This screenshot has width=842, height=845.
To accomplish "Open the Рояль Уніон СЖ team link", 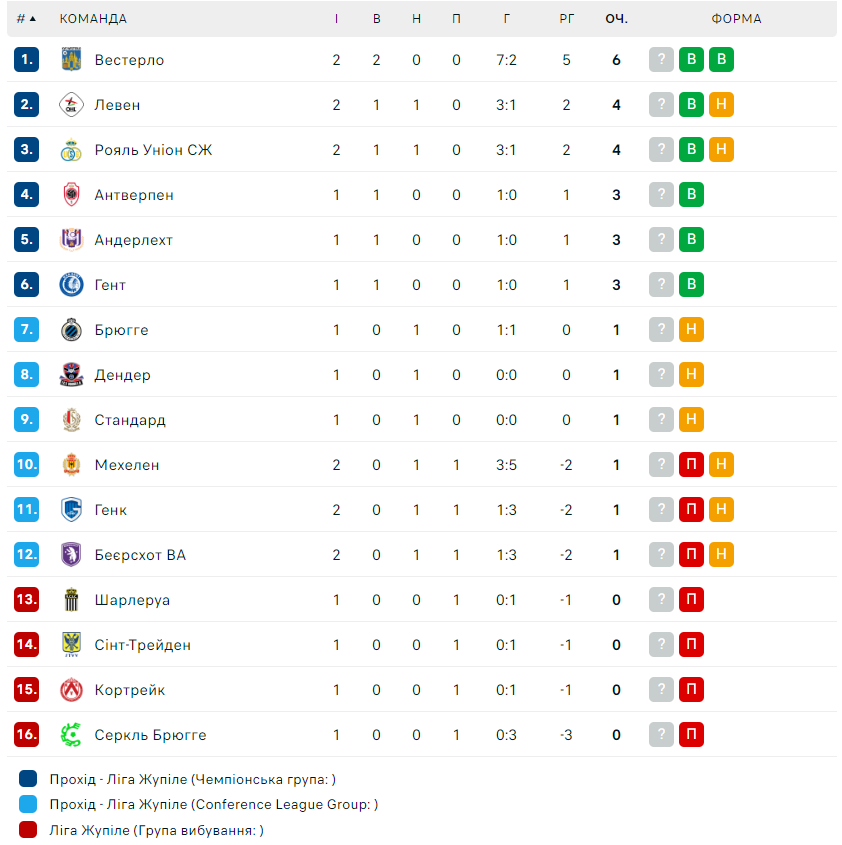I will (x=153, y=150).
